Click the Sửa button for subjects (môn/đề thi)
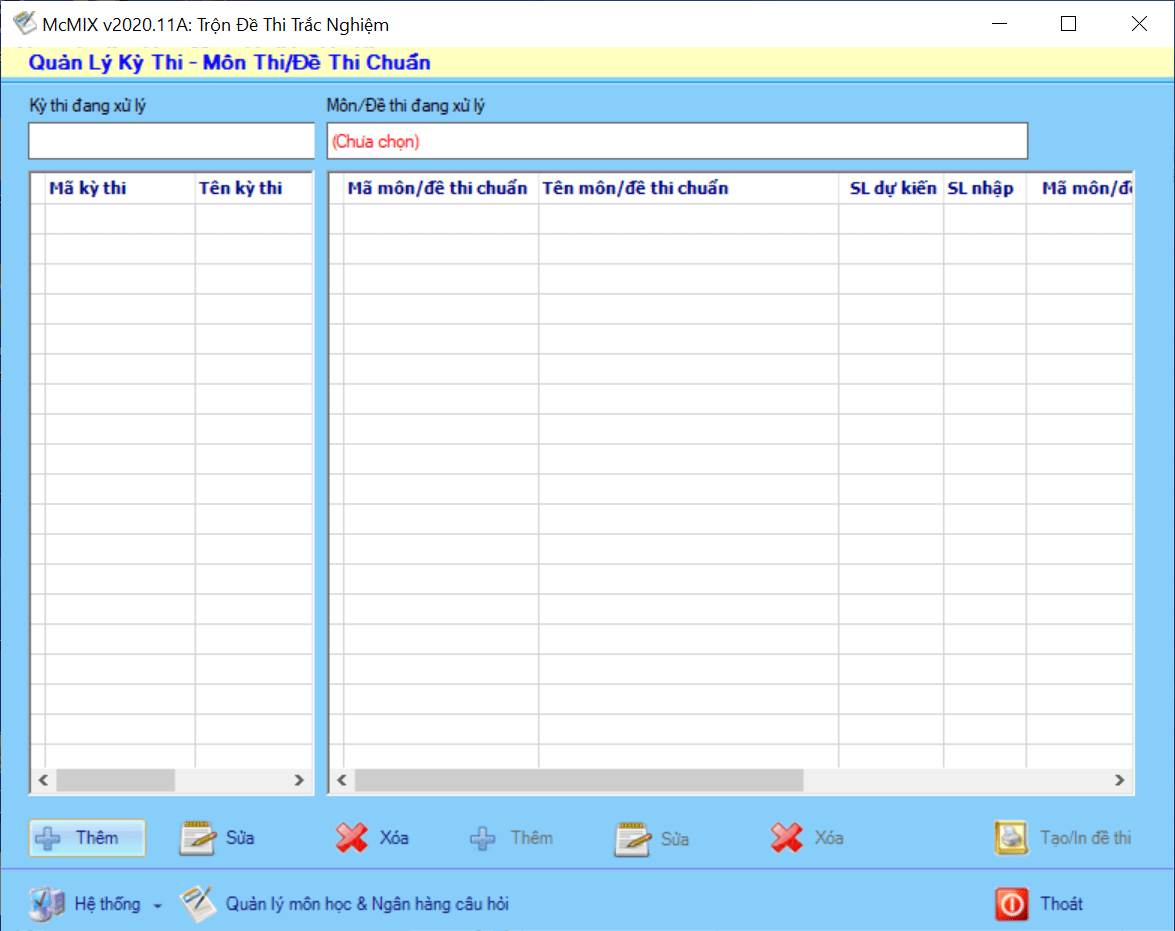Viewport: 1175px width, 931px height. 653,838
